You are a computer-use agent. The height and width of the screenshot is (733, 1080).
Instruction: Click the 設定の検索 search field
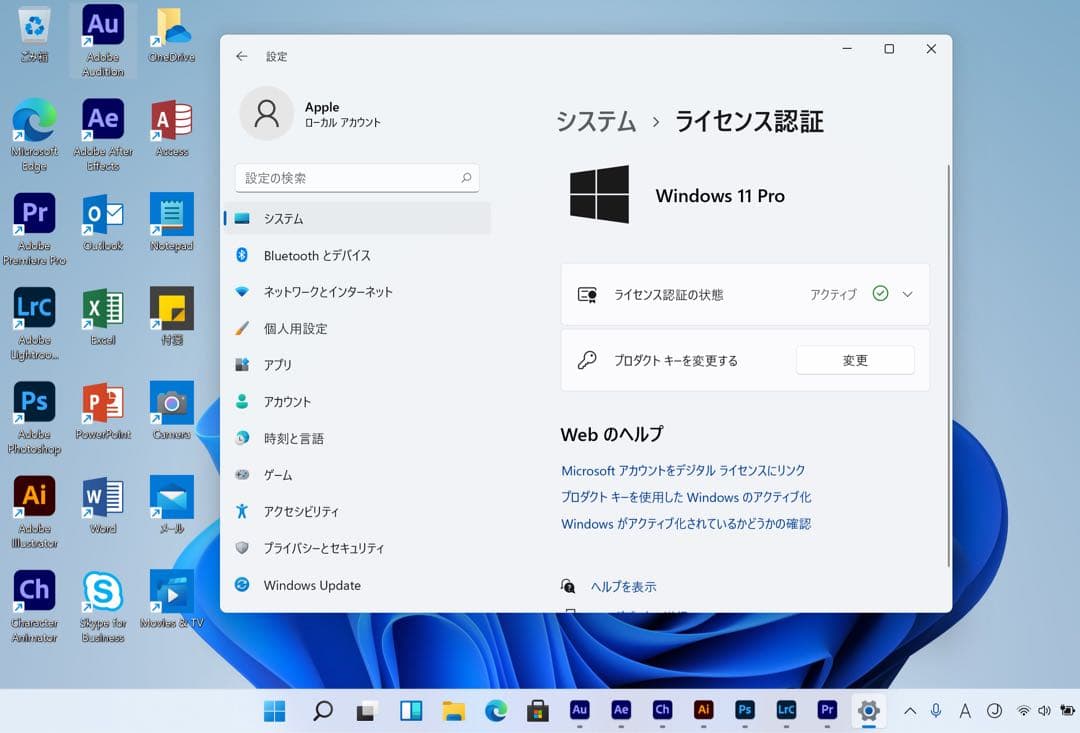pyautogui.click(x=356, y=176)
